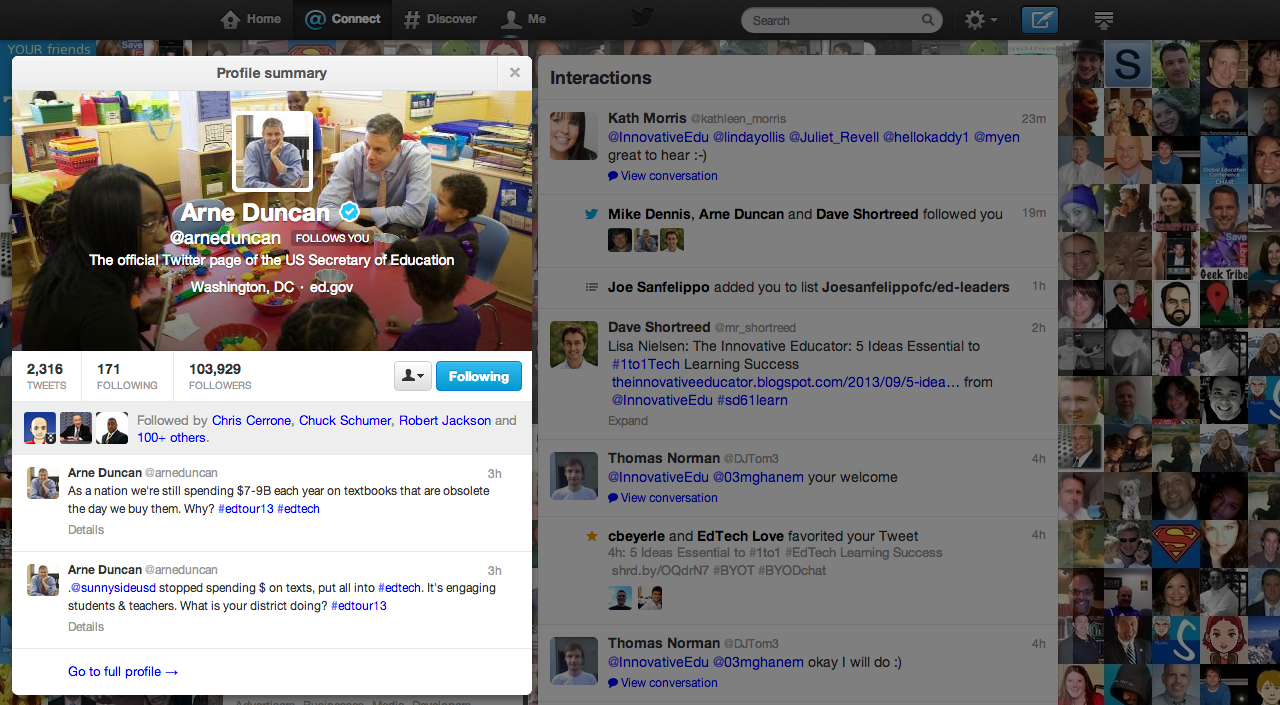Click the 23m timestamp on Kath Morris tweet
1280x705 pixels.
tap(1033, 119)
